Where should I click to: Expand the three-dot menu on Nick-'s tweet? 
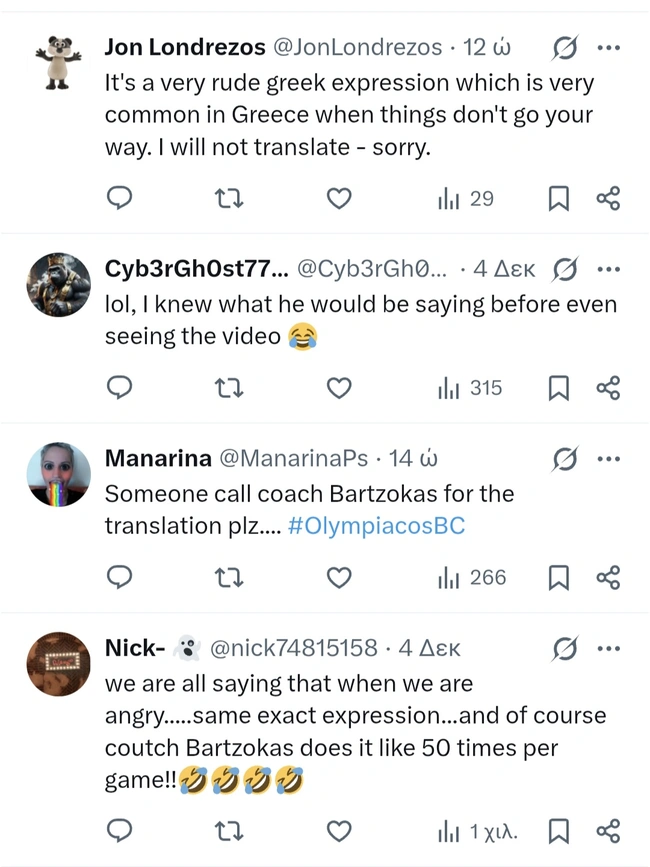608,648
